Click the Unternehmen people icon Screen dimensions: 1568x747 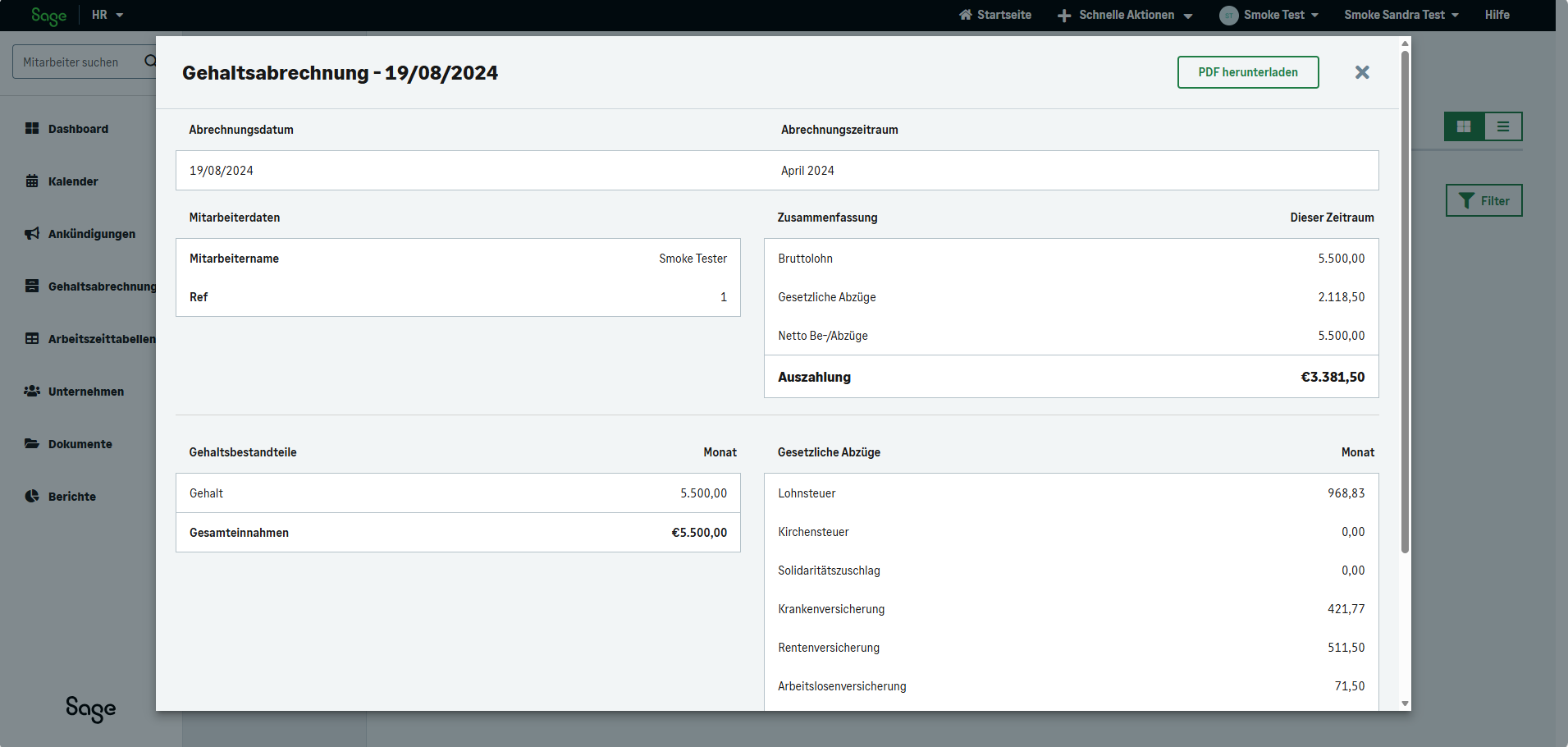point(32,391)
